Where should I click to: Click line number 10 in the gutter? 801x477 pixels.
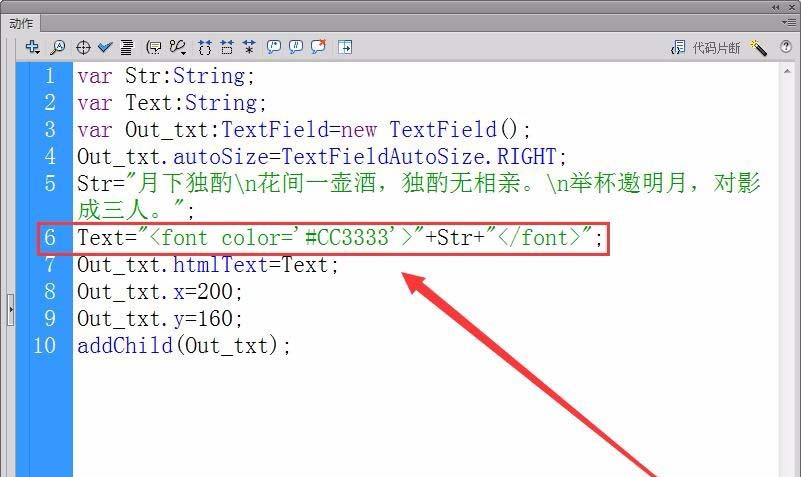(44, 346)
